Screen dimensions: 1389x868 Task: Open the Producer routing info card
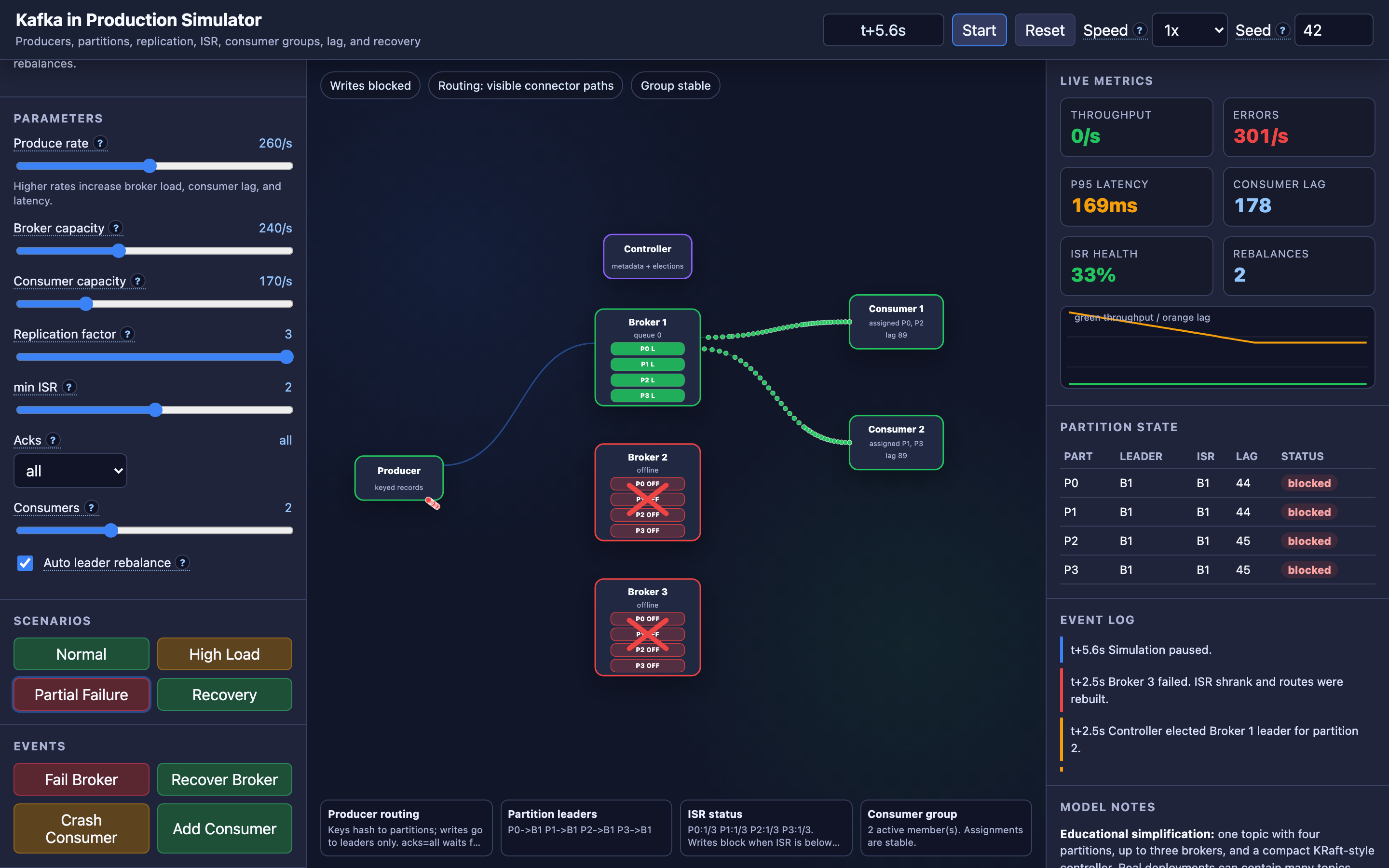click(x=406, y=828)
